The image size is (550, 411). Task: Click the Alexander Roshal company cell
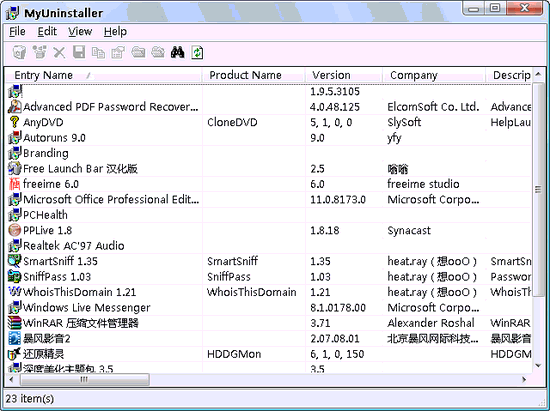(x=431, y=323)
